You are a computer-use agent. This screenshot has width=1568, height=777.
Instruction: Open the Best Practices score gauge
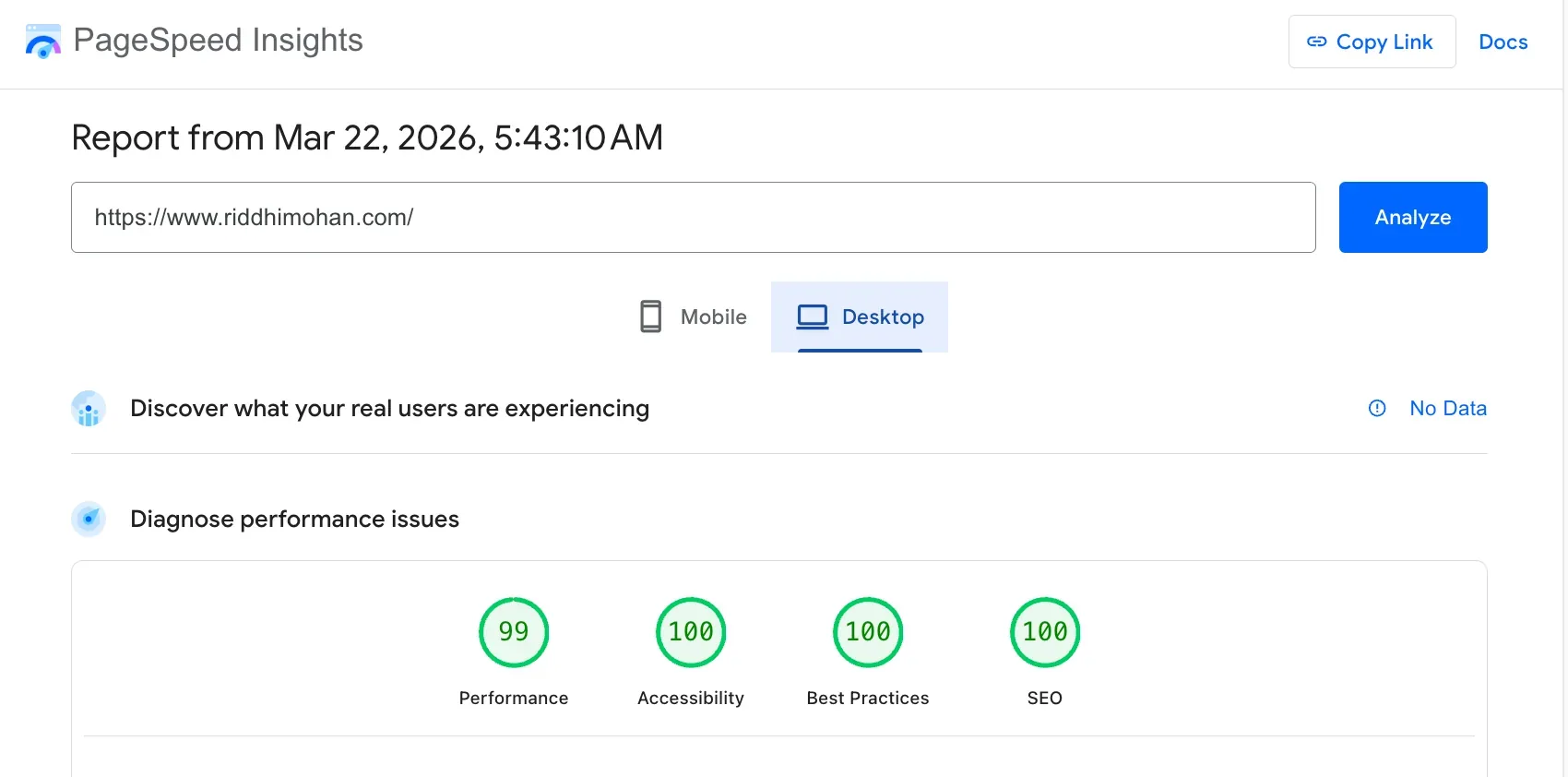click(x=868, y=632)
